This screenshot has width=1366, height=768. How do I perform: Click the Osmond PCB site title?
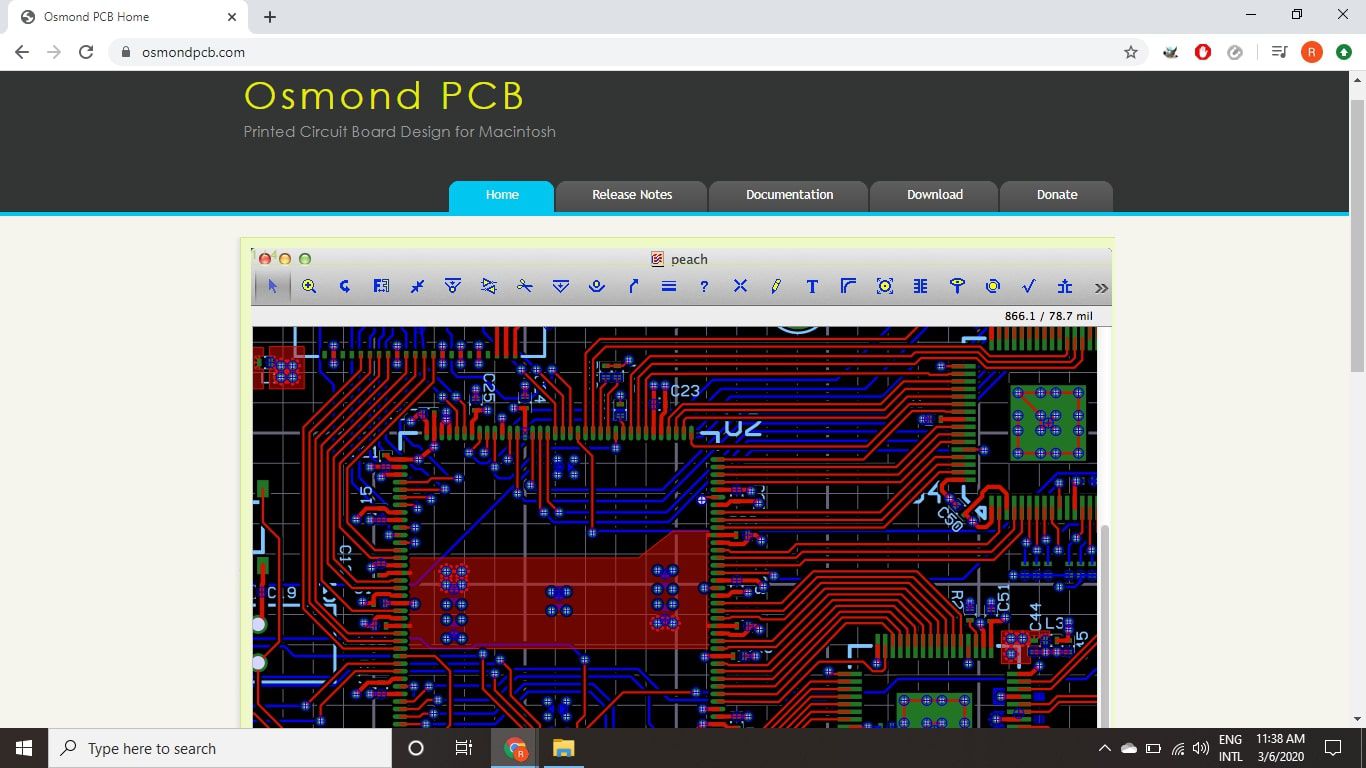click(x=384, y=96)
